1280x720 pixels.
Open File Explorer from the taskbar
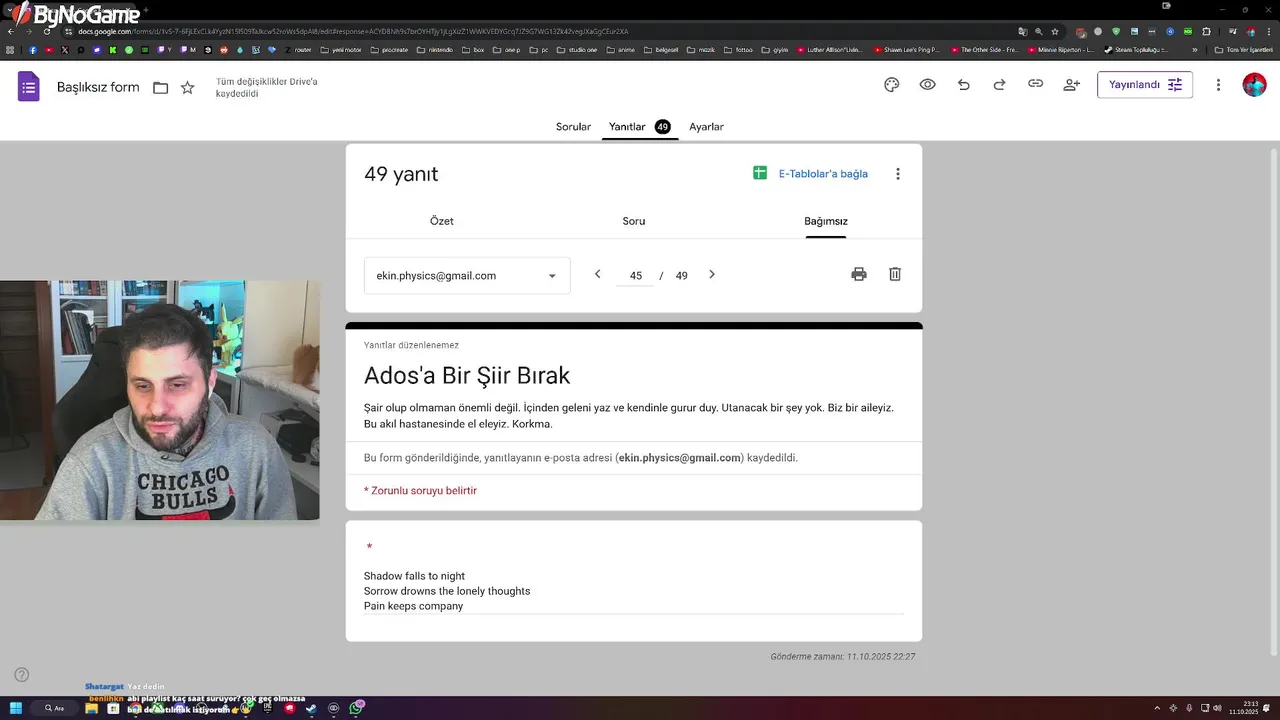pos(91,708)
